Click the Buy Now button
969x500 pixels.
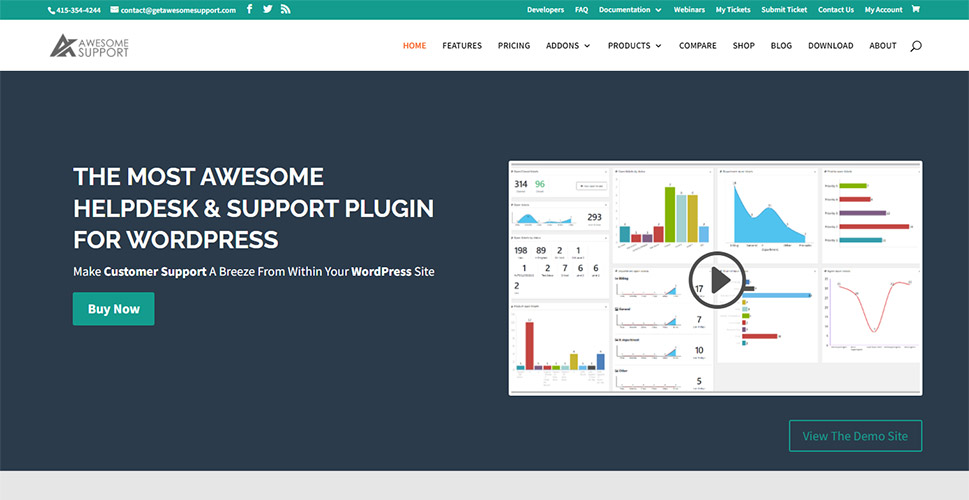click(114, 309)
